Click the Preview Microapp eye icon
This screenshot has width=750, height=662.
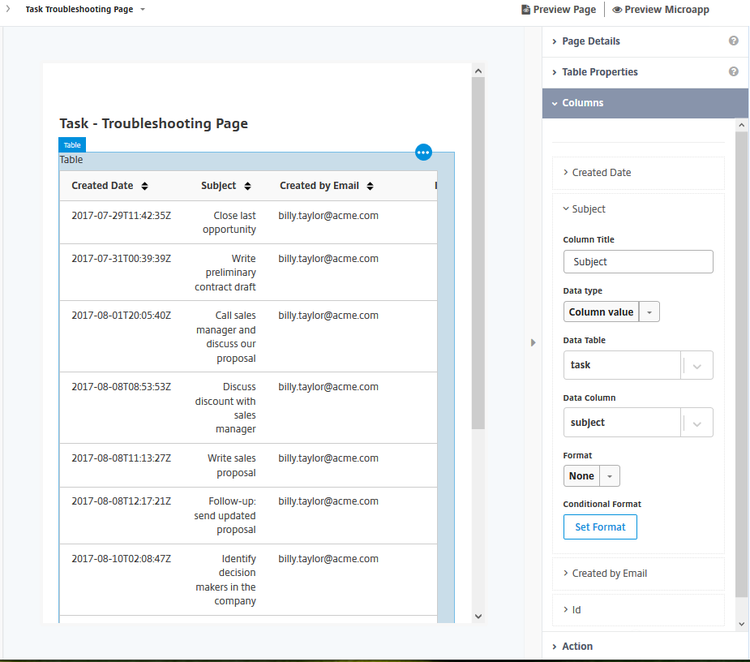617,10
